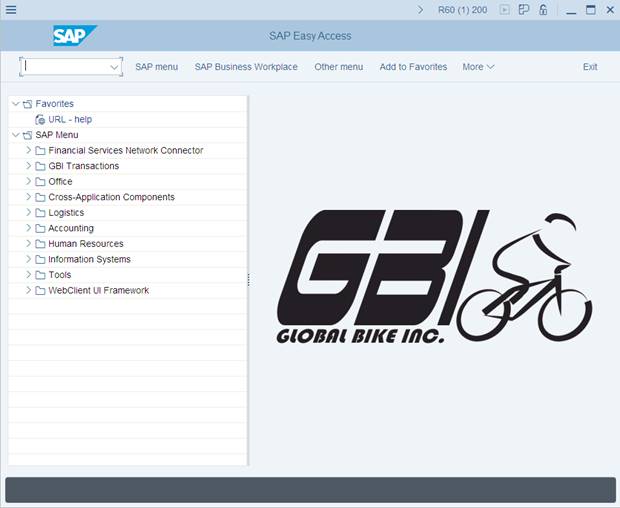
Task: Collapse the SAP Menu node
Action: pyautogui.click(x=15, y=135)
